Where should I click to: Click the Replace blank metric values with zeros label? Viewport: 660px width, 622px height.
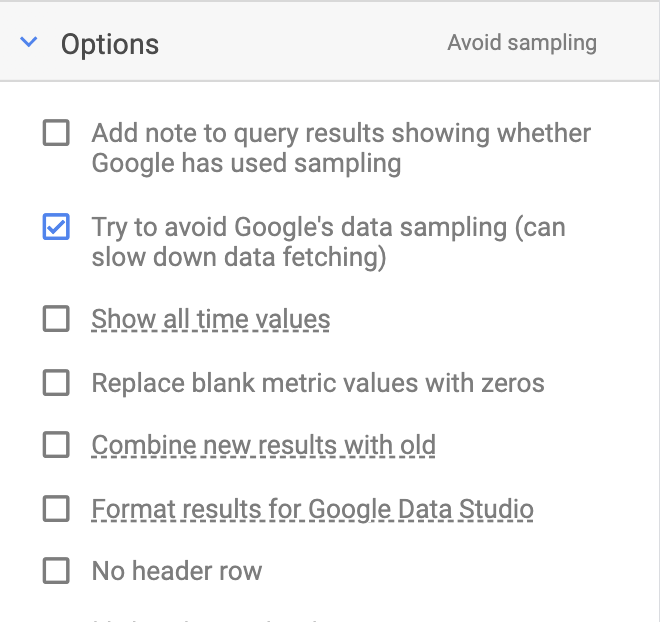[318, 383]
